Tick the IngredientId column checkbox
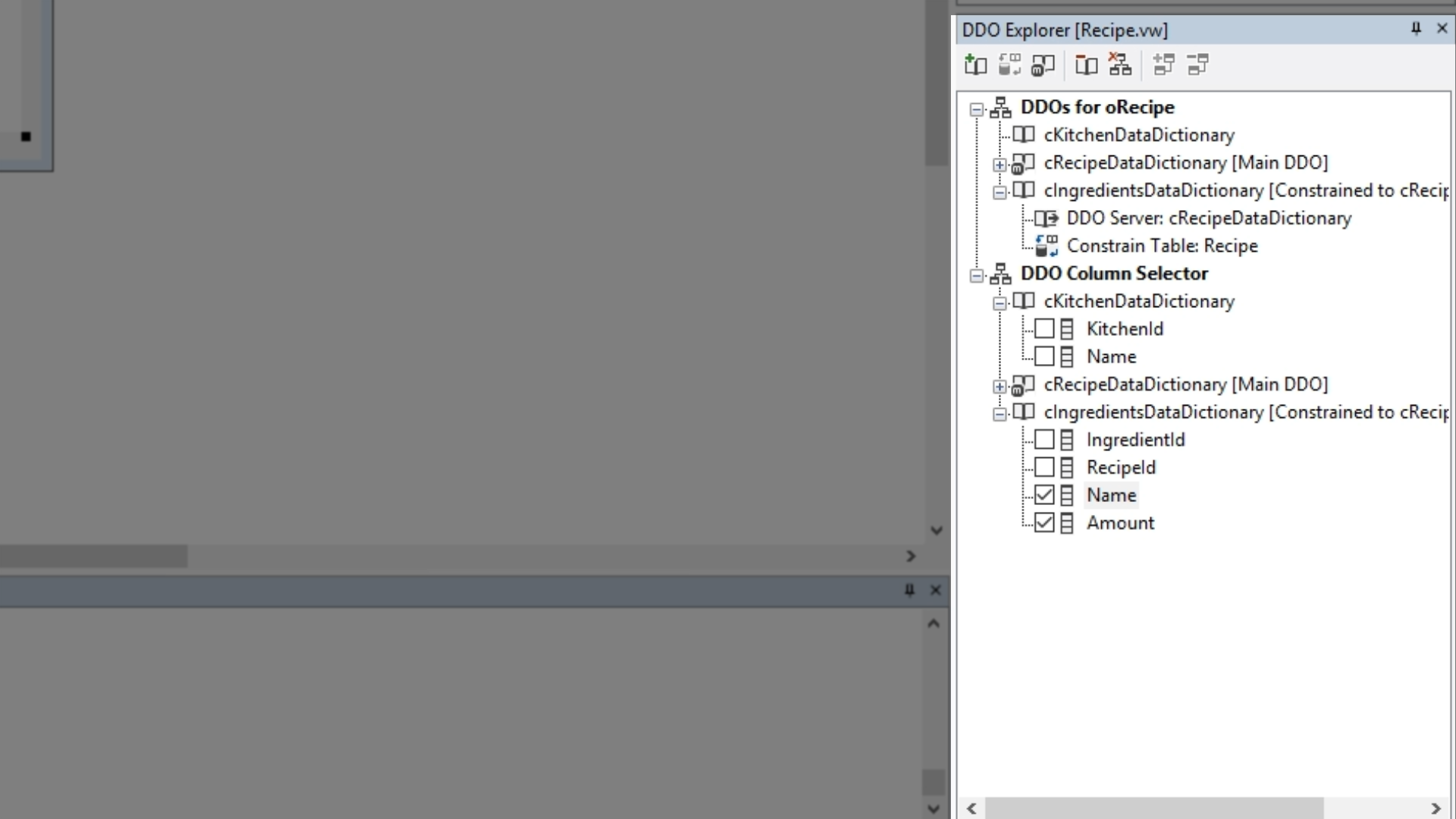 click(x=1044, y=440)
